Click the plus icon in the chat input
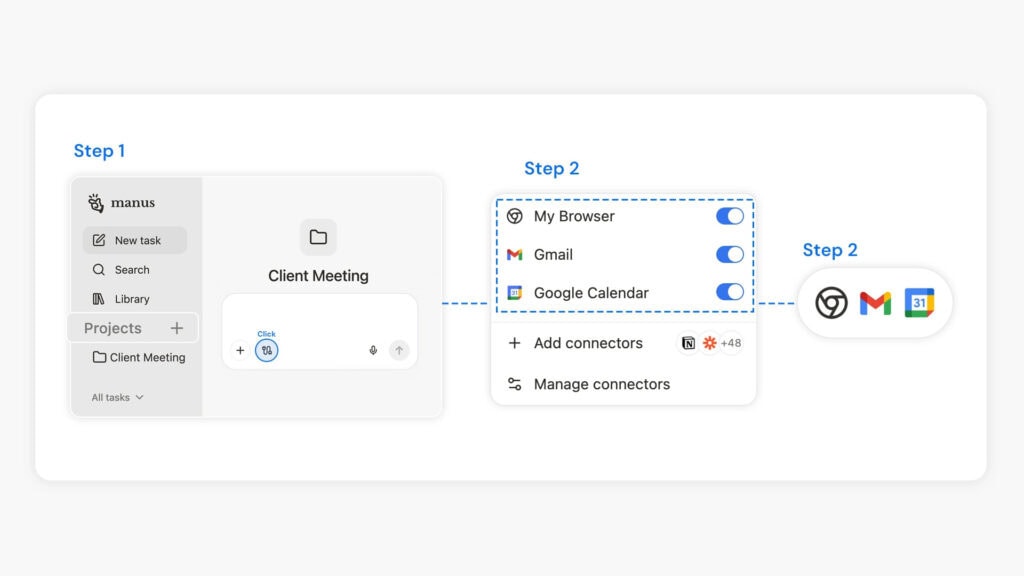1024x576 pixels. pos(240,350)
